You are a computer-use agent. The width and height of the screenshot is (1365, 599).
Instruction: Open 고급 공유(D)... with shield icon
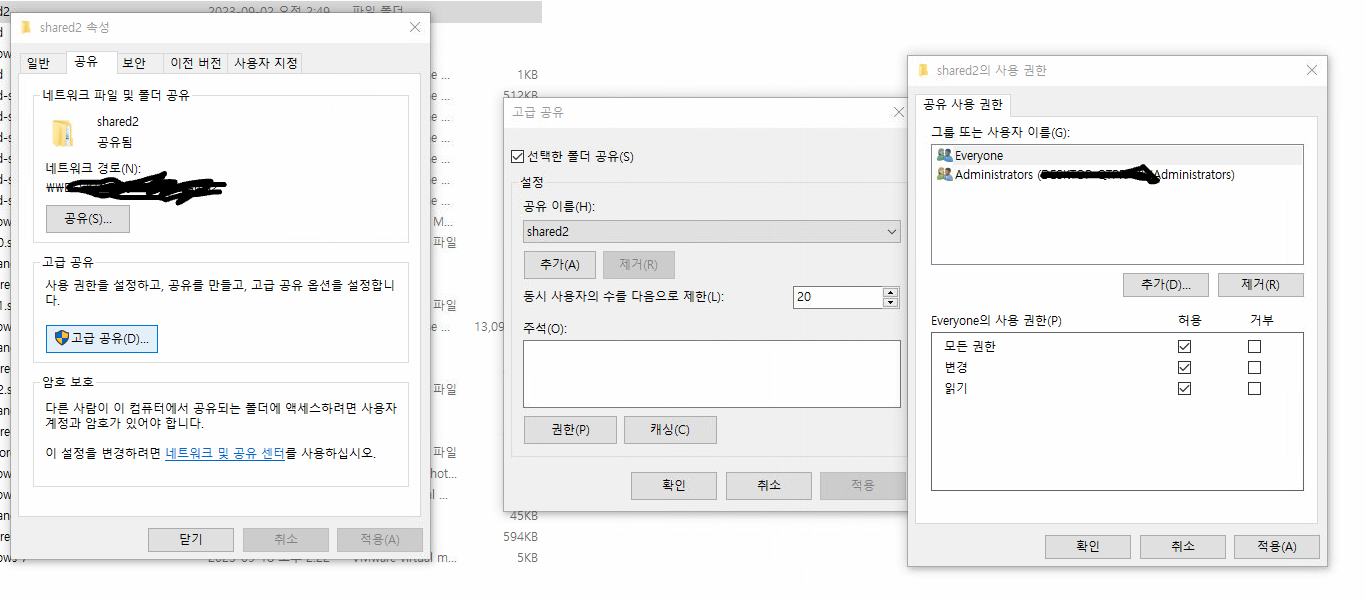pos(102,338)
